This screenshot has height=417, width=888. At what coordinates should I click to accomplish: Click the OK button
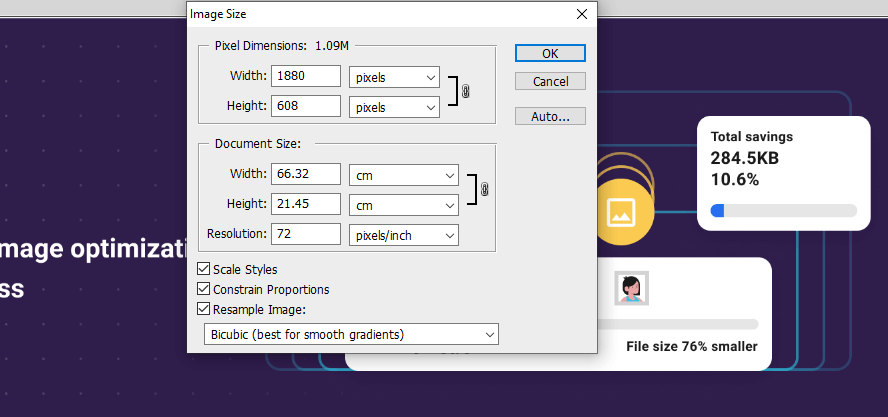click(x=550, y=53)
